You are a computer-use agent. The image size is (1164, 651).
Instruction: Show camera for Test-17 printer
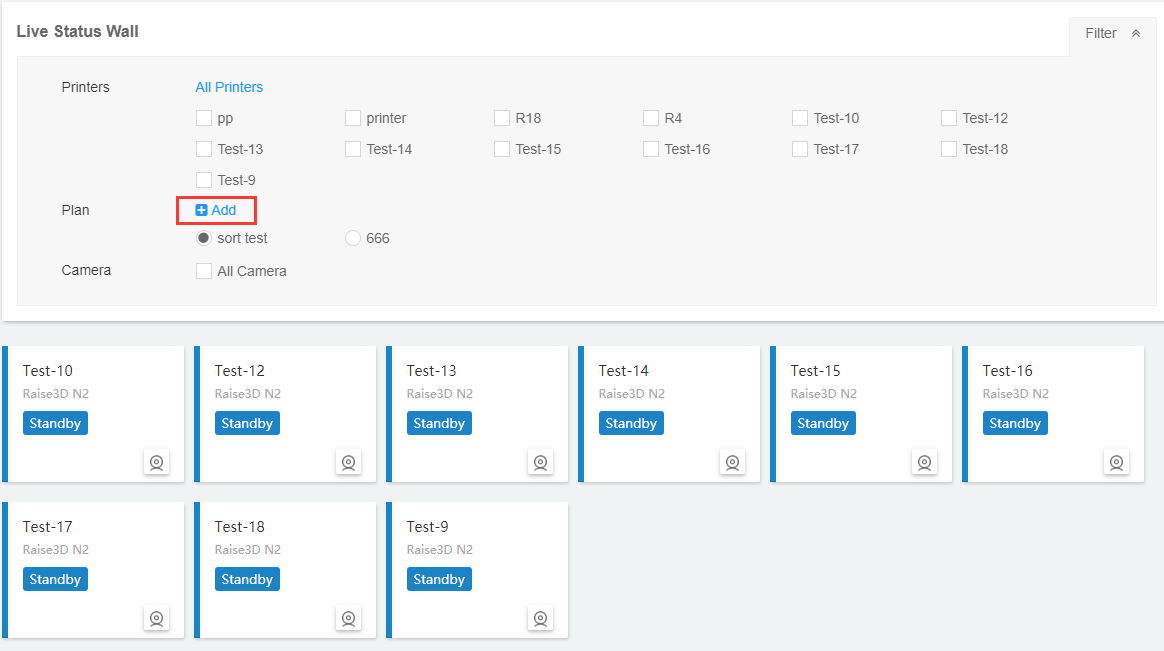pos(156,618)
